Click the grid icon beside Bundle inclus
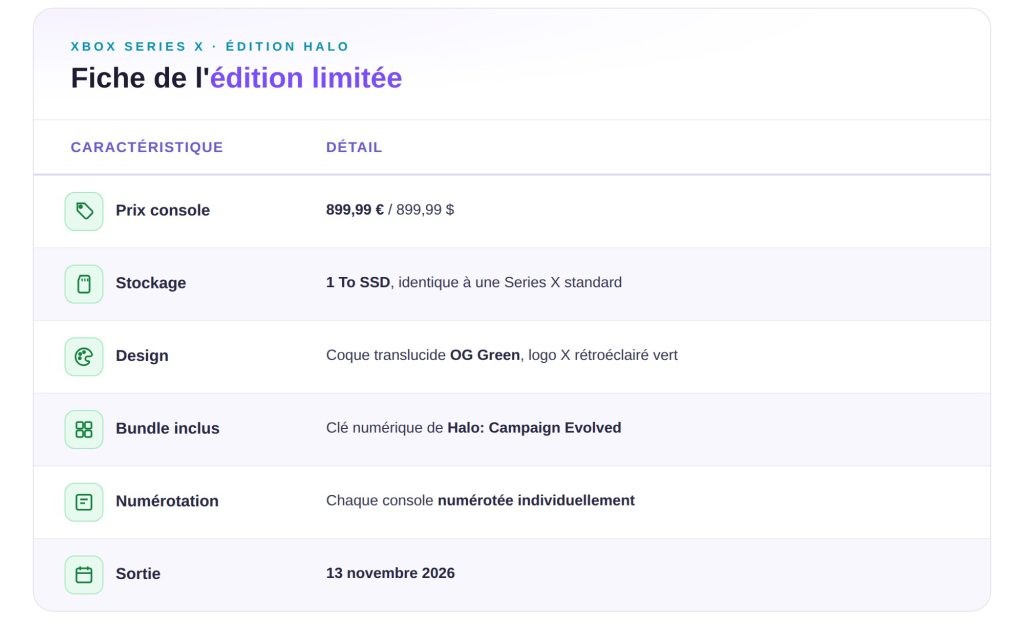The width and height of the screenshot is (1024, 621). 84,429
